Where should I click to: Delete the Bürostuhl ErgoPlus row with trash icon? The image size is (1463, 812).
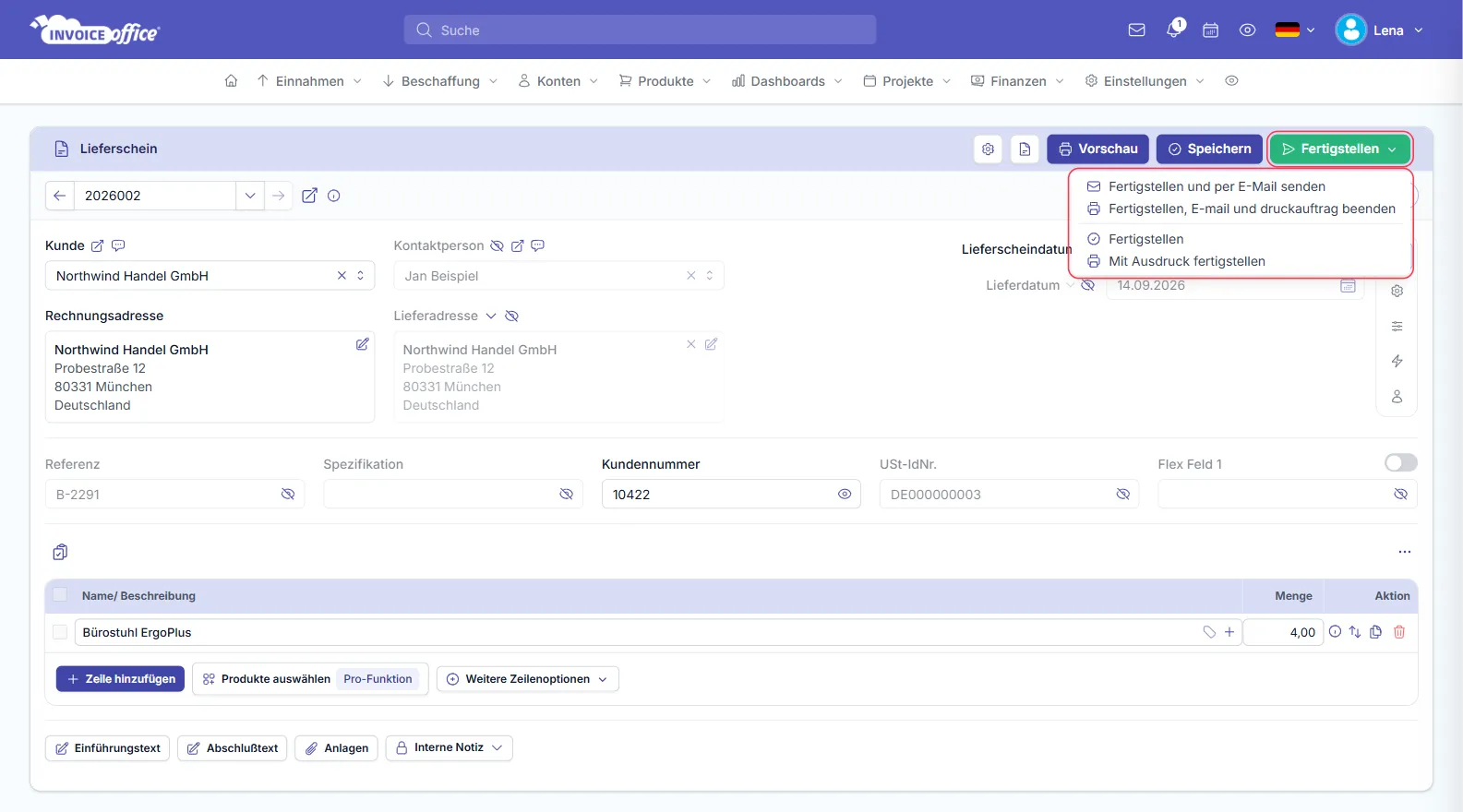coord(1398,632)
